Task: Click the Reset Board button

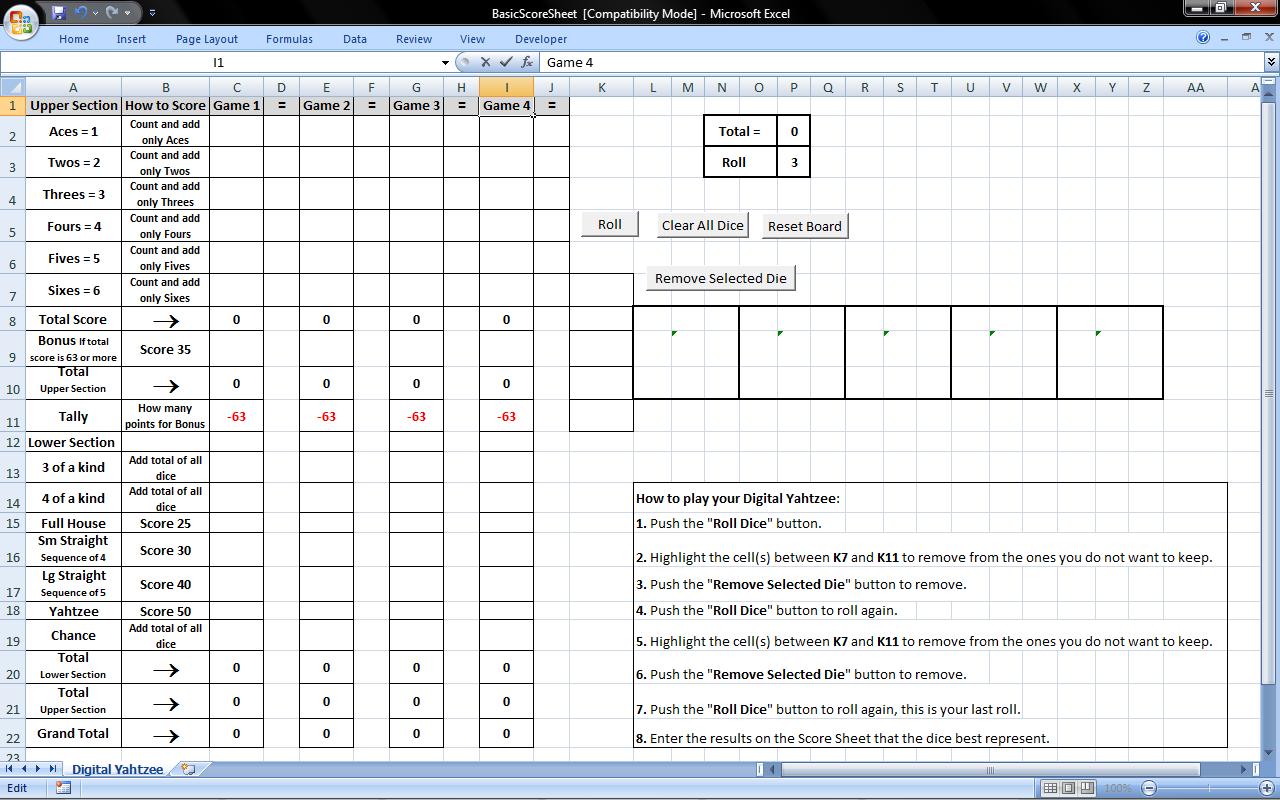Action: [x=805, y=227]
